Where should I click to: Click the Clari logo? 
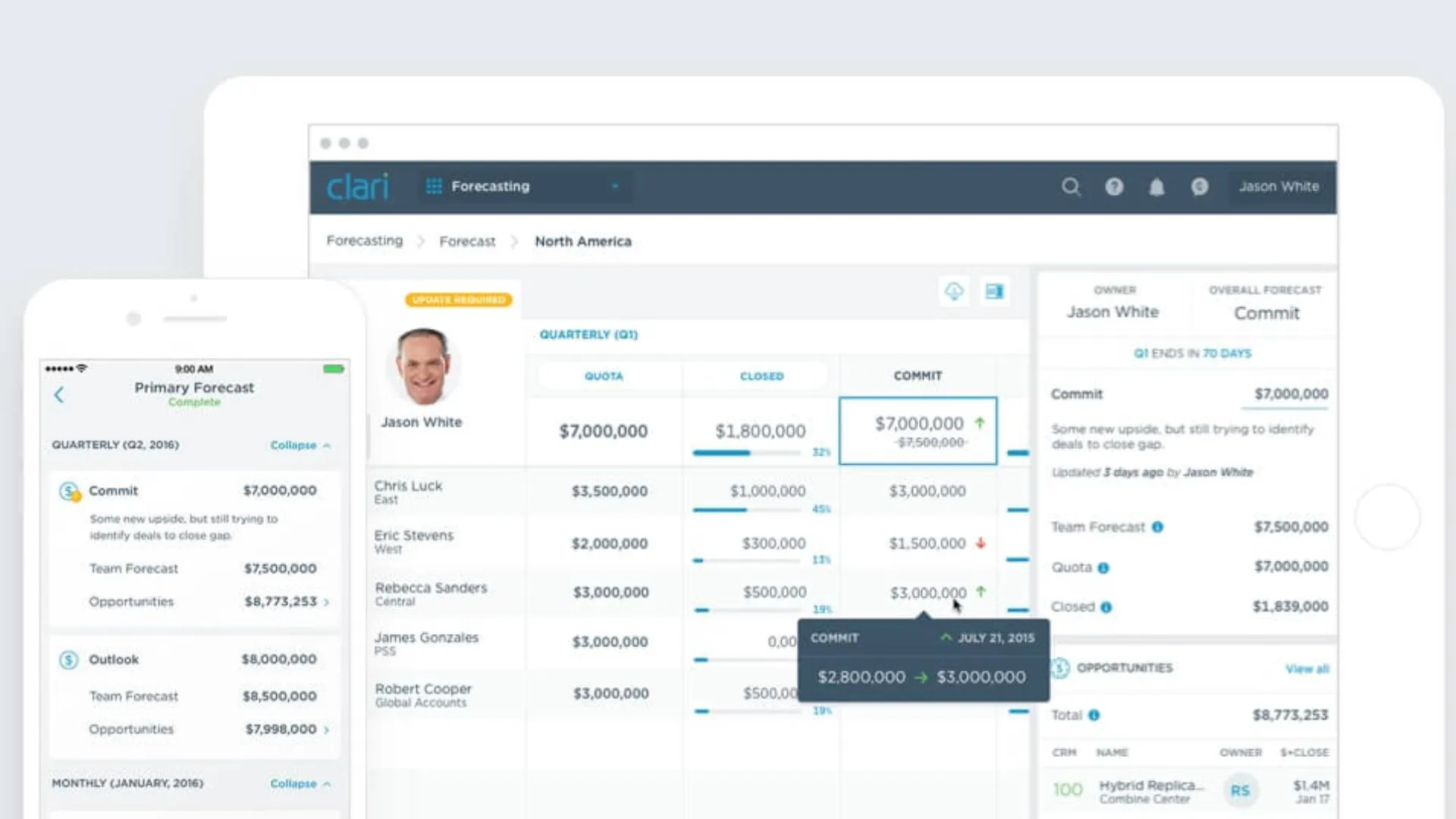click(357, 187)
